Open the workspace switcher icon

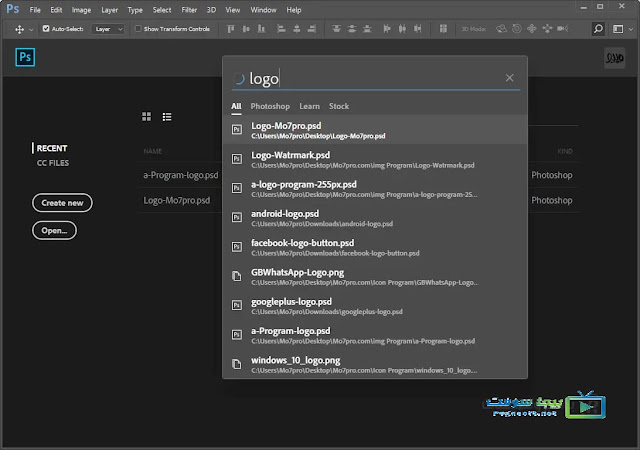[x=618, y=29]
